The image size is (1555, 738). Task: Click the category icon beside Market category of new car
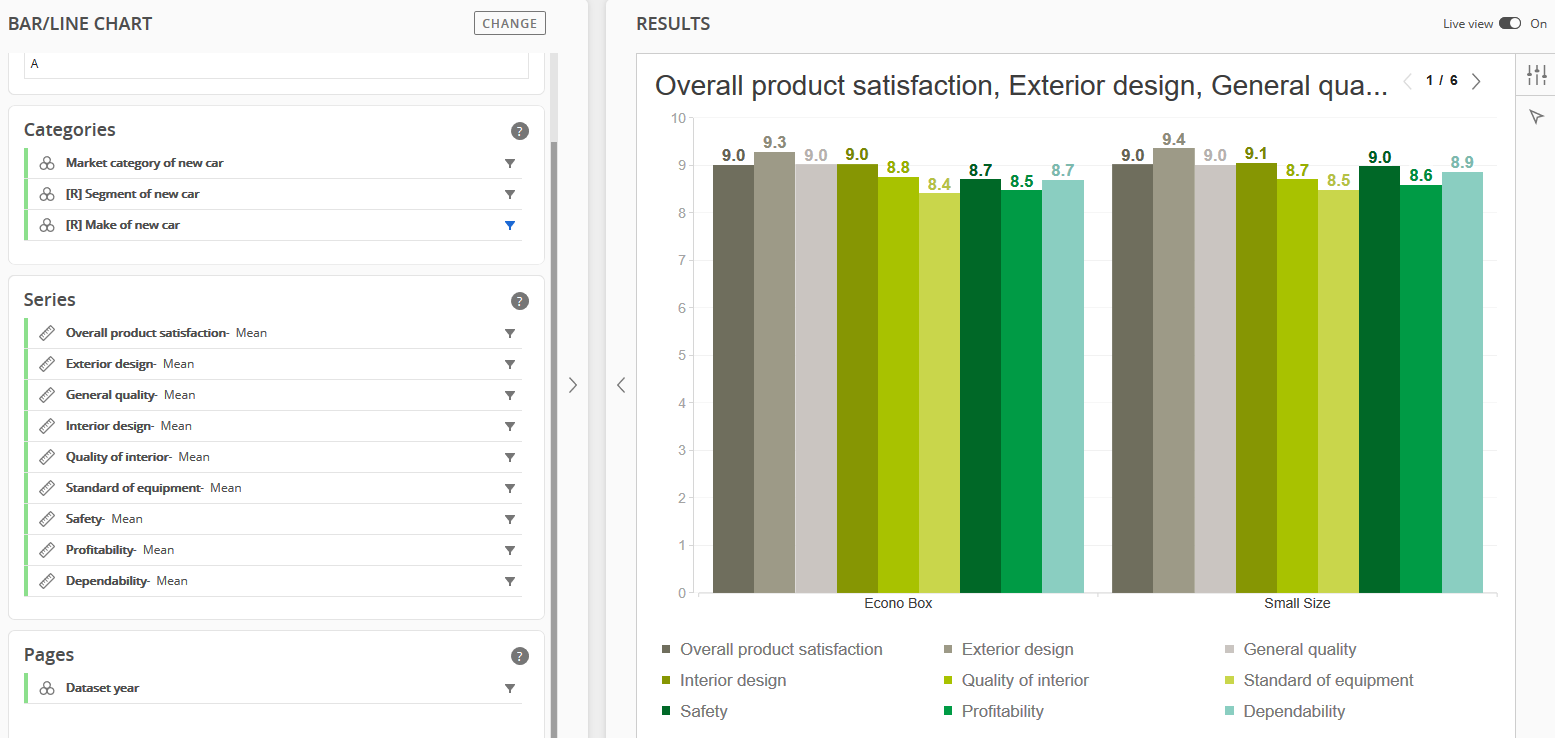point(47,163)
